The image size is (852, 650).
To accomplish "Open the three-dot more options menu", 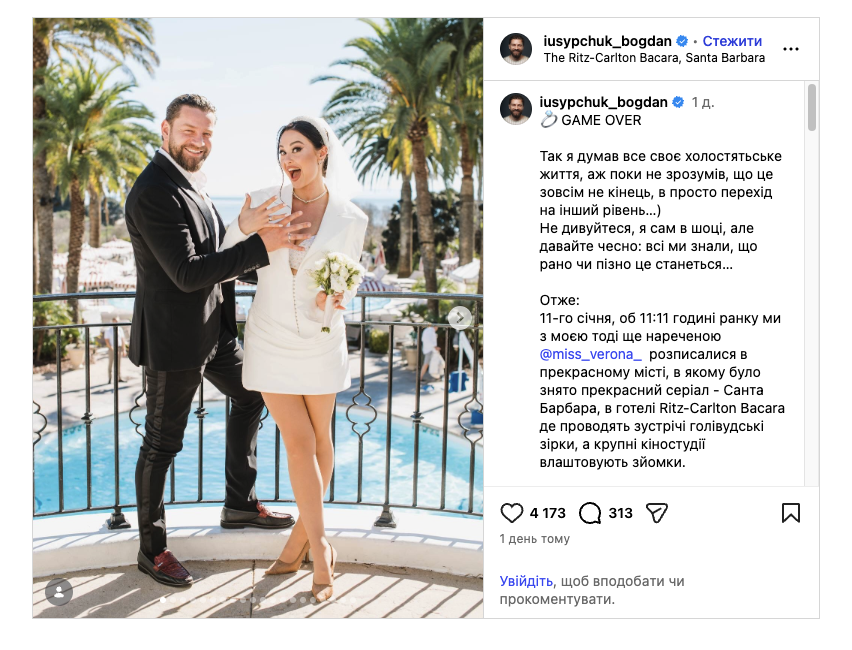I will coord(791,49).
